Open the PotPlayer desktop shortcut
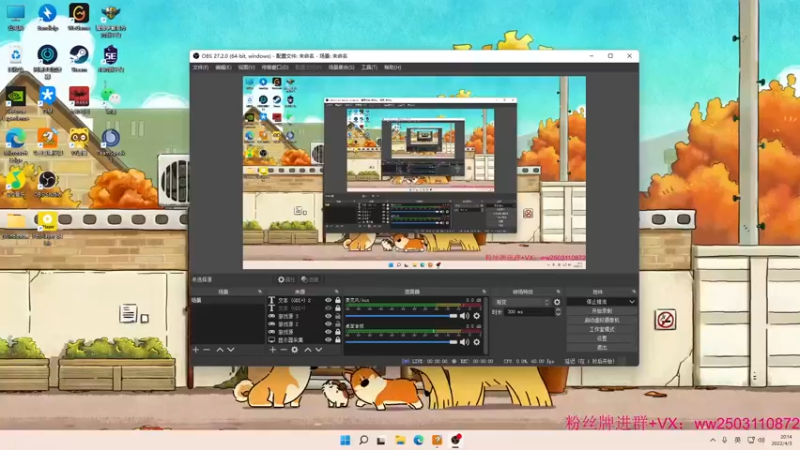 [47, 229]
